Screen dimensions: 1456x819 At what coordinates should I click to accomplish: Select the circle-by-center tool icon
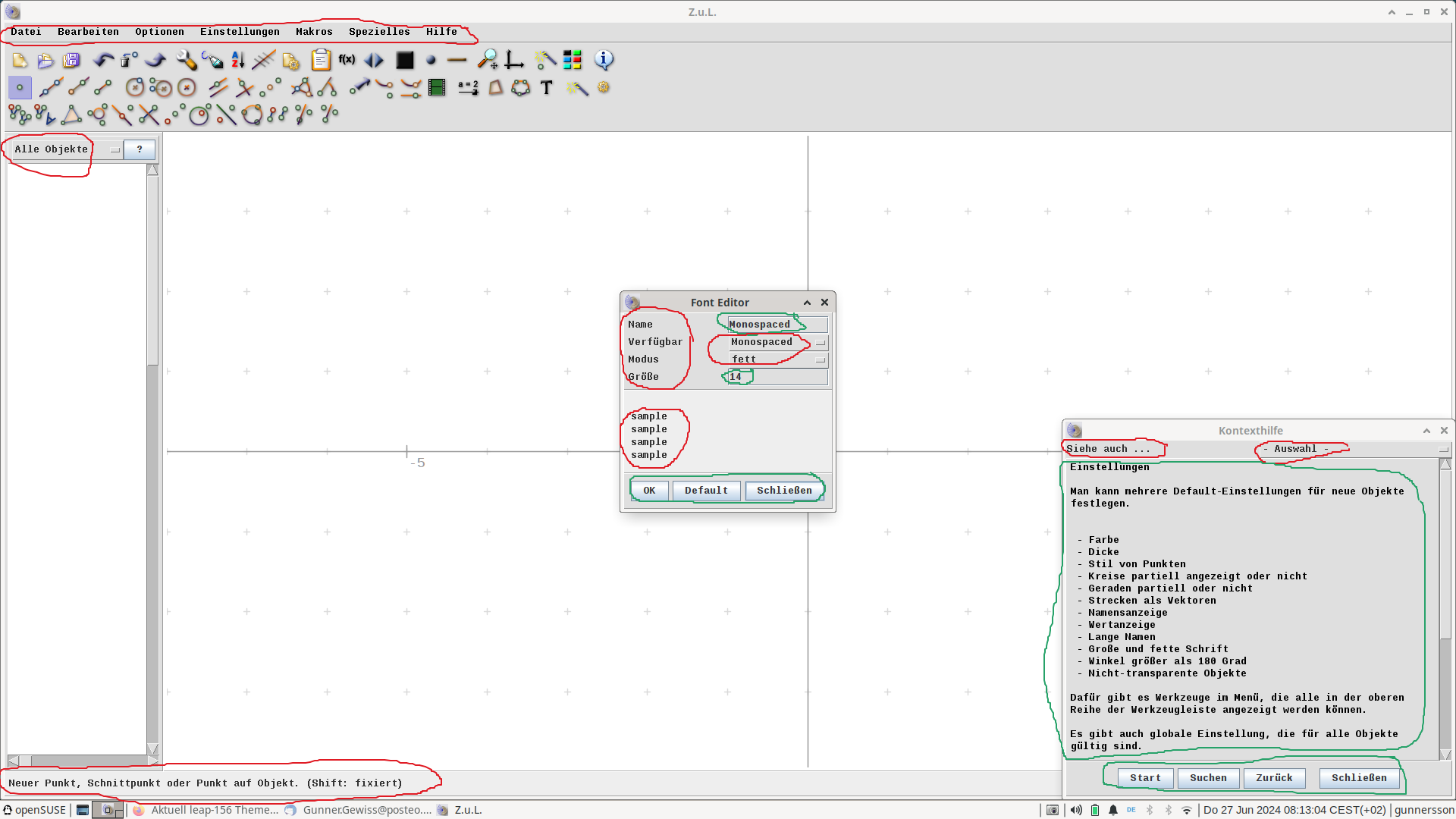(134, 88)
